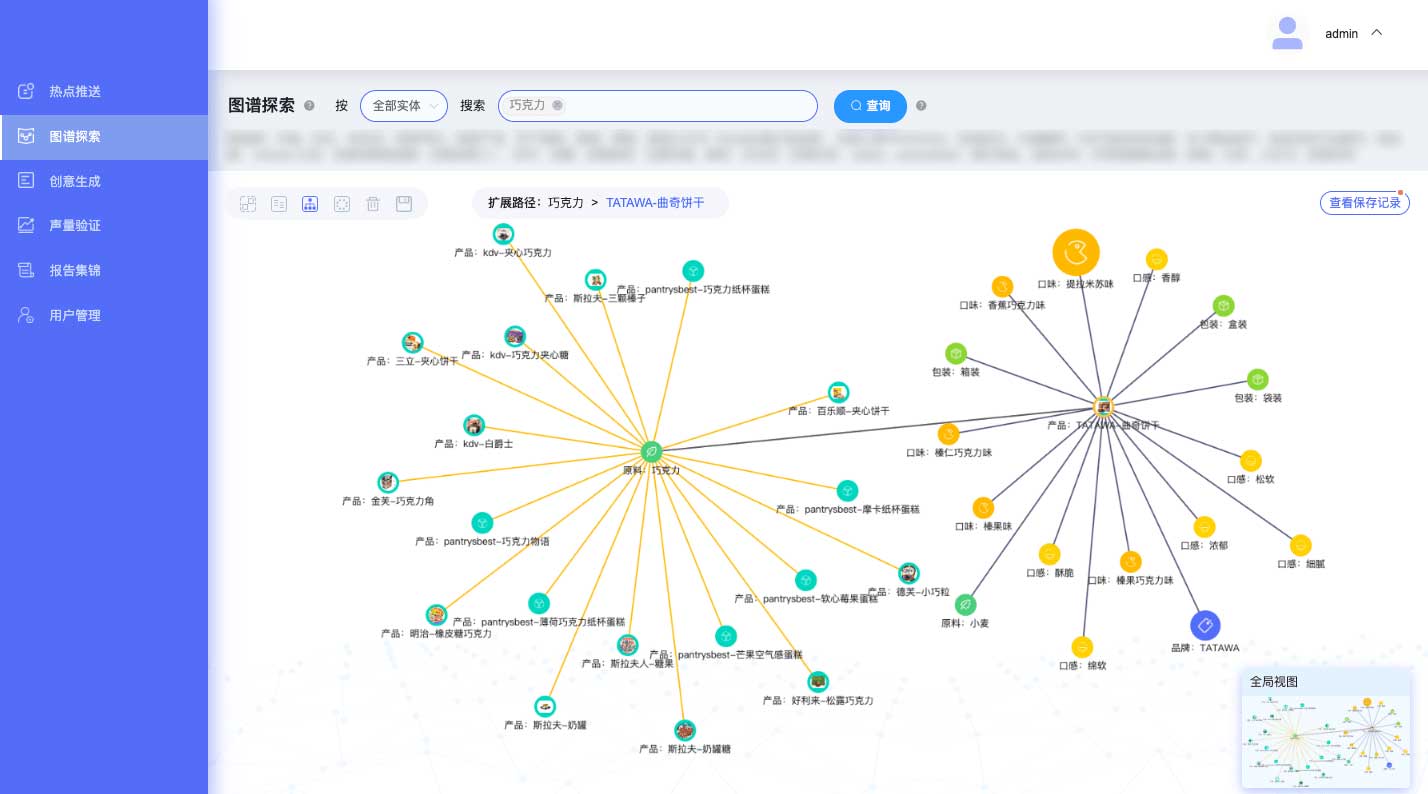Open the 全部实体 entity dropdown

click(403, 106)
